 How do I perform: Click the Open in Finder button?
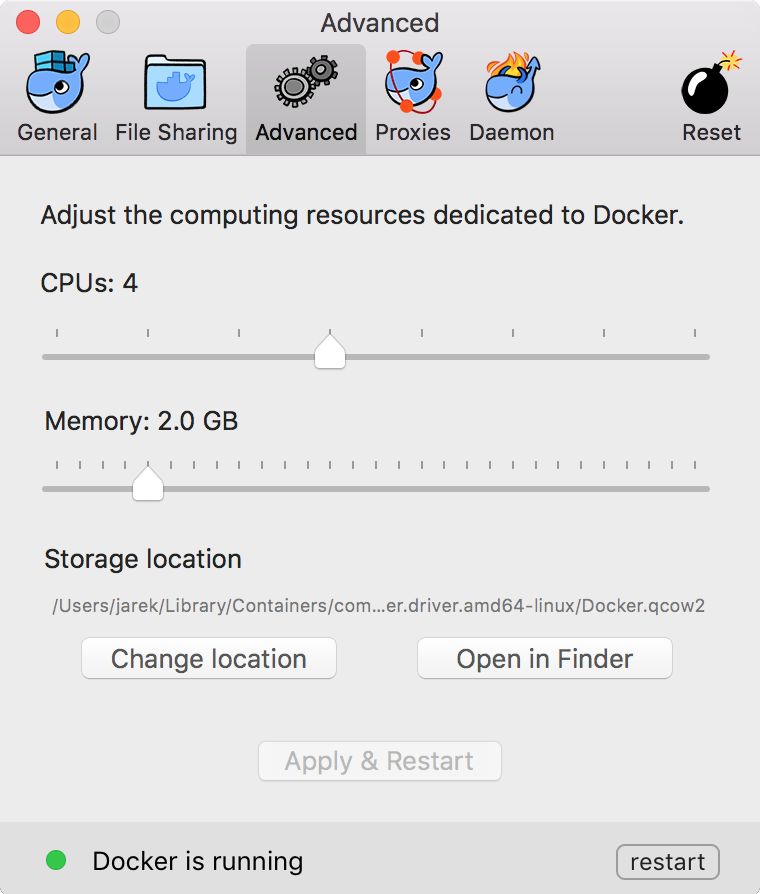544,659
